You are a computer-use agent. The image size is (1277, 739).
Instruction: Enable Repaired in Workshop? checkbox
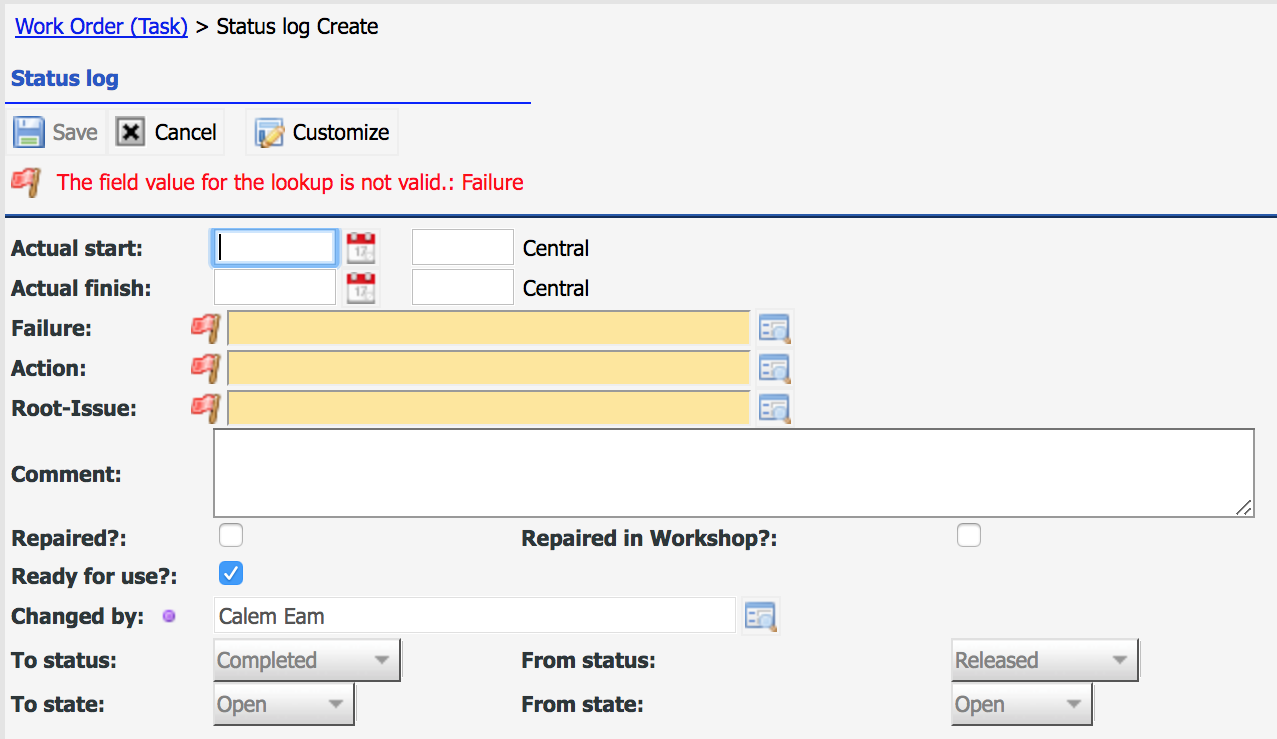click(968, 536)
